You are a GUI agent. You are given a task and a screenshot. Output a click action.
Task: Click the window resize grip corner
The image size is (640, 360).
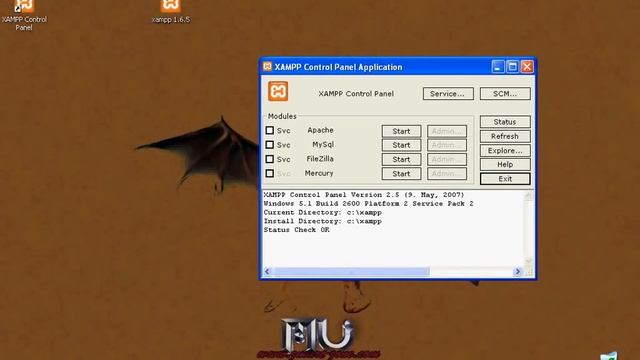pyautogui.click(x=529, y=272)
